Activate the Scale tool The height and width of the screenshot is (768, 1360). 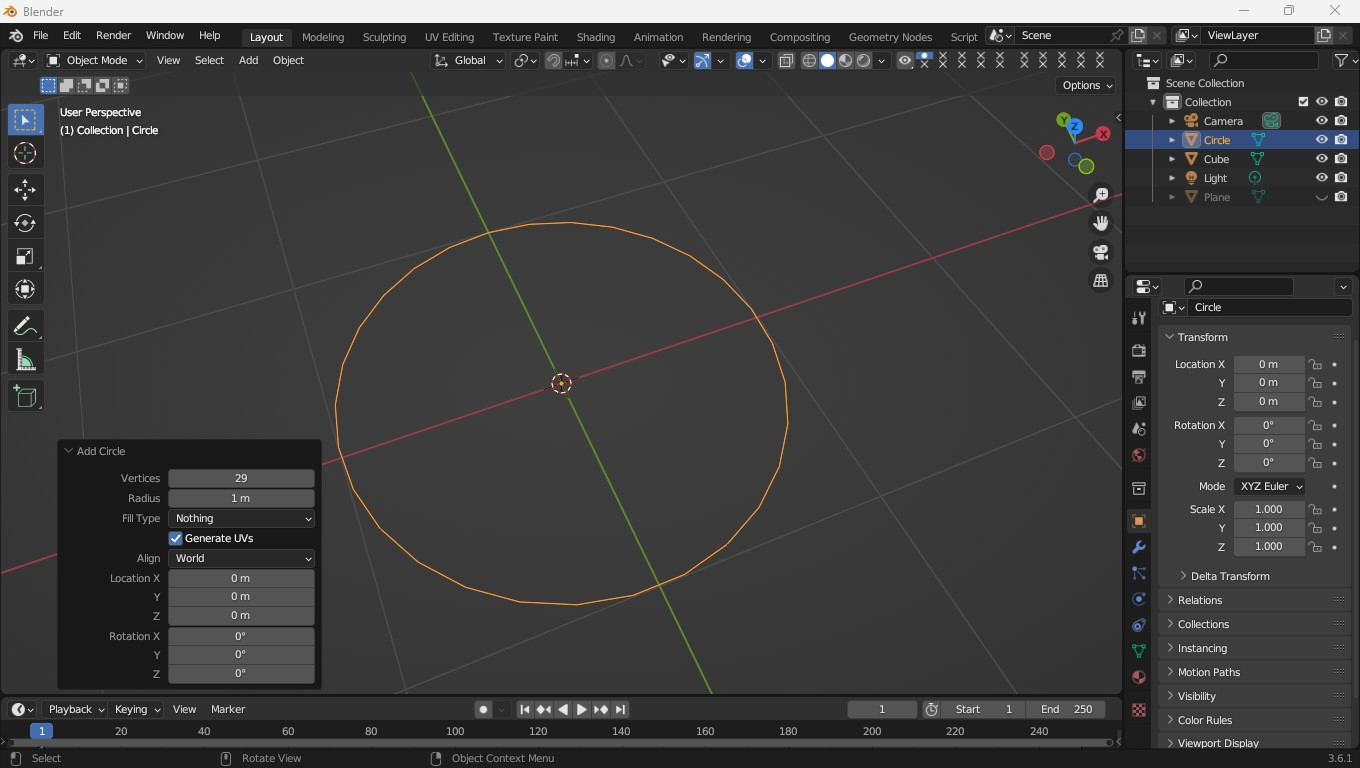point(25,256)
